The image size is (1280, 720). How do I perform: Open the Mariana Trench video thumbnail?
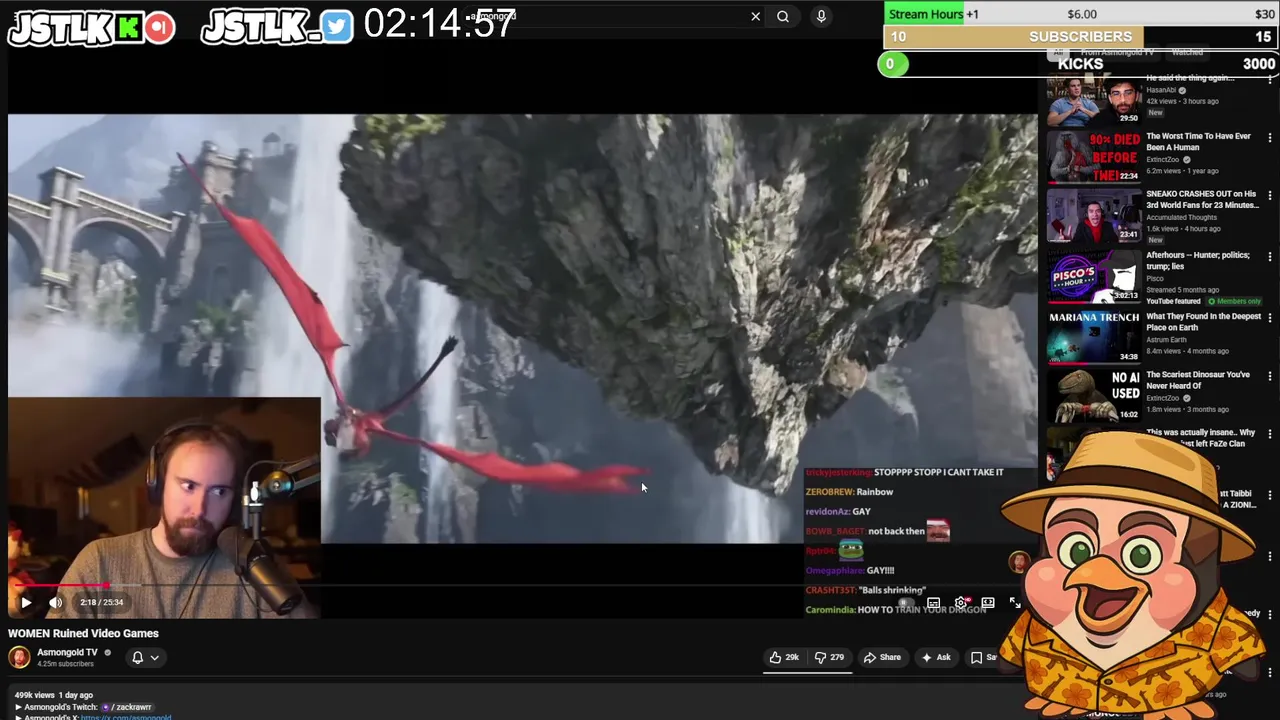pos(1093,336)
